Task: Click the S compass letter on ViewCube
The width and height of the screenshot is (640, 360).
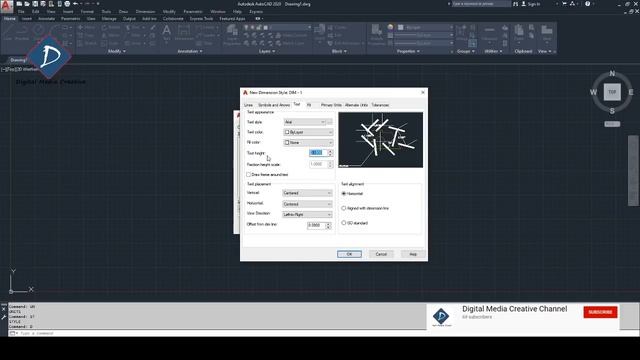Action: coord(612,111)
